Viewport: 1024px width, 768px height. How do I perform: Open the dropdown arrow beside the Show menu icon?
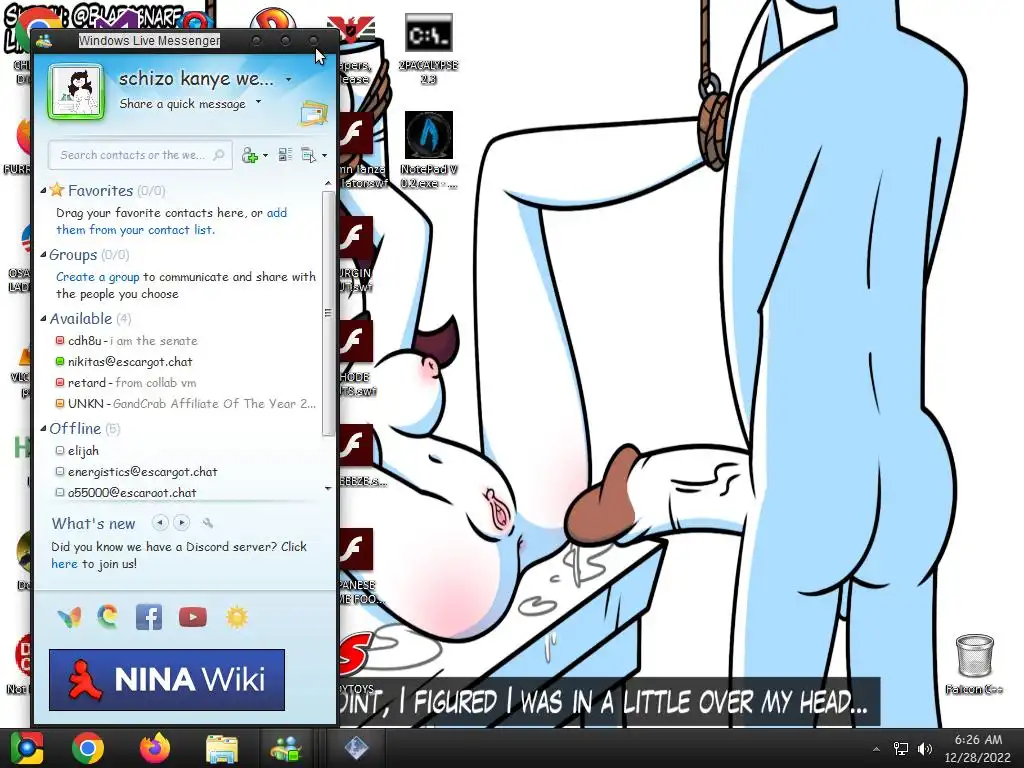coord(325,155)
